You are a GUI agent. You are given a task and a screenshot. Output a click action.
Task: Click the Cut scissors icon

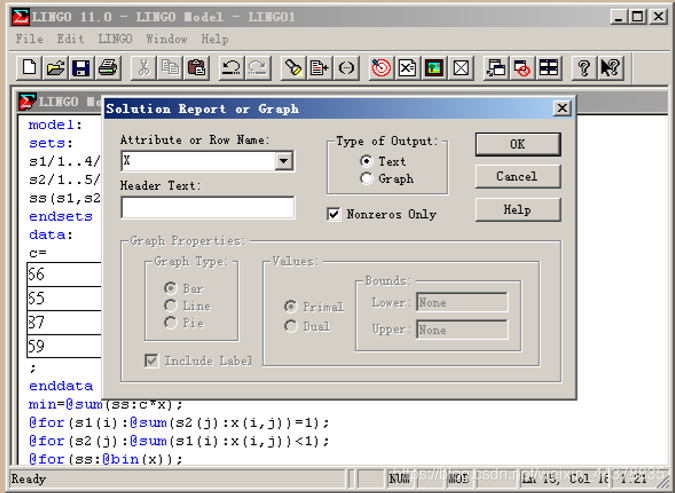[x=144, y=68]
